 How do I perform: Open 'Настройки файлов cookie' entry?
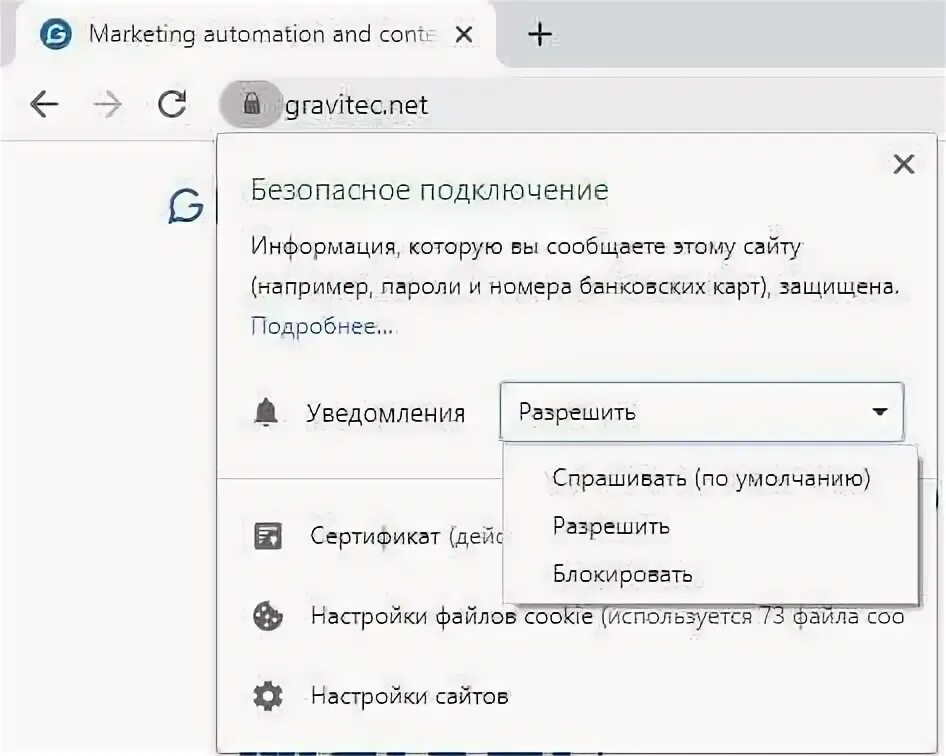point(452,617)
